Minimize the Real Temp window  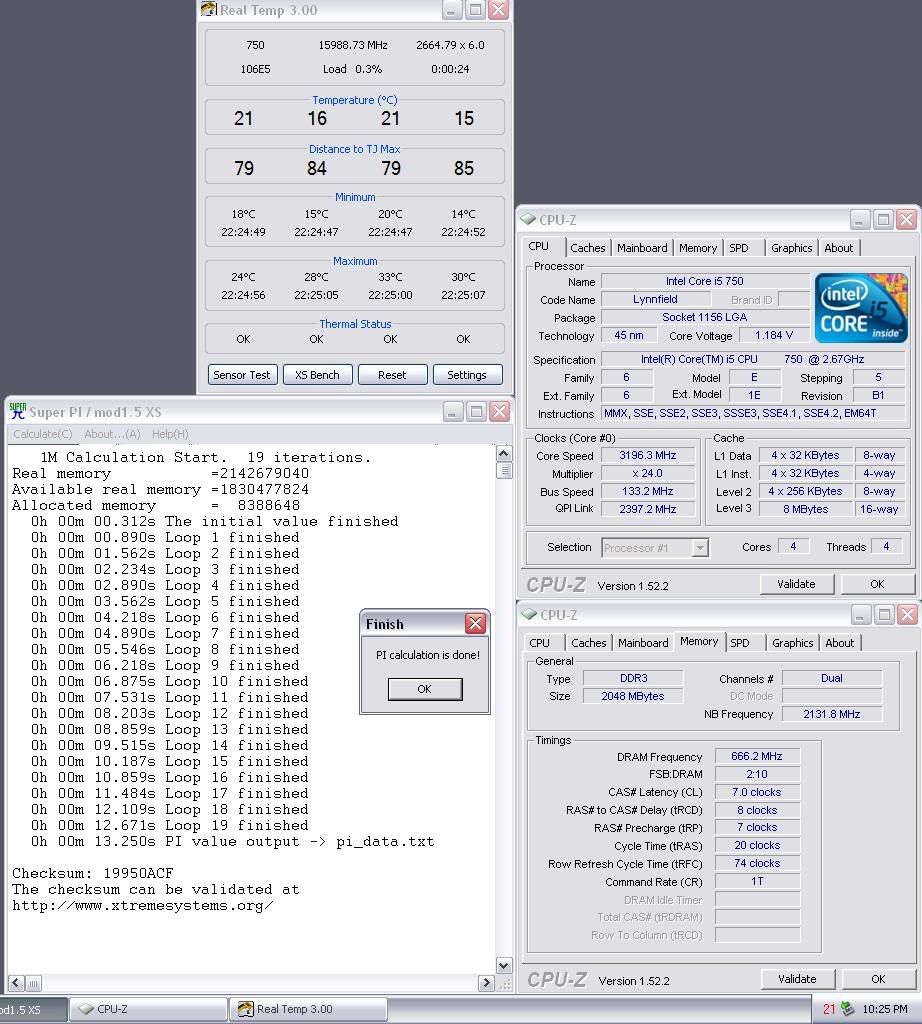point(452,10)
